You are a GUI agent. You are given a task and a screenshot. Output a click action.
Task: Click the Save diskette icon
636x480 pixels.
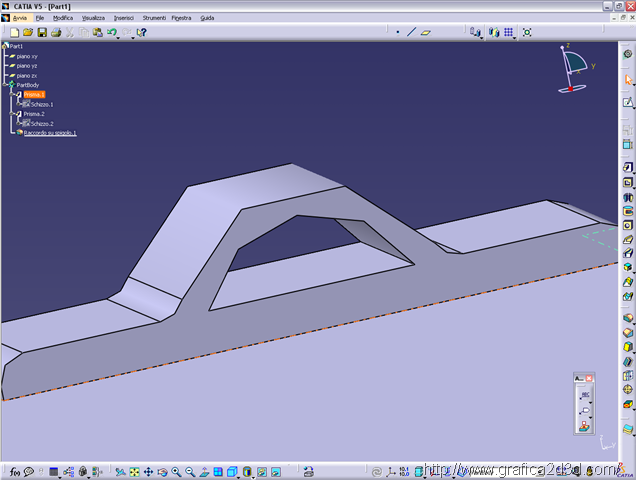click(42, 32)
